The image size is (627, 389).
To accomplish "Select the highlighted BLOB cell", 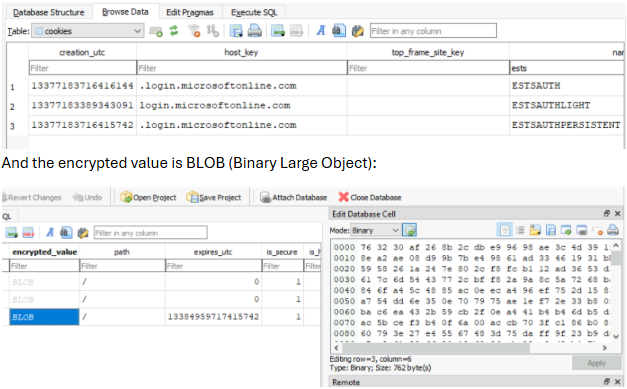I will click(x=44, y=317).
